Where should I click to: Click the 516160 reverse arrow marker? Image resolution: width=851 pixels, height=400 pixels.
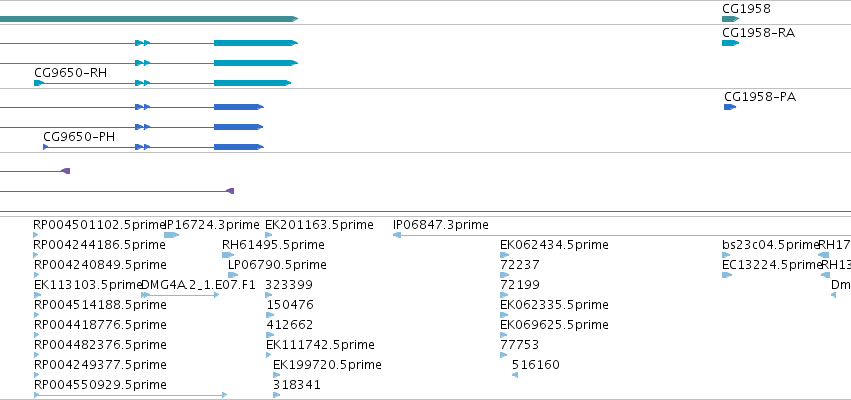point(515,375)
